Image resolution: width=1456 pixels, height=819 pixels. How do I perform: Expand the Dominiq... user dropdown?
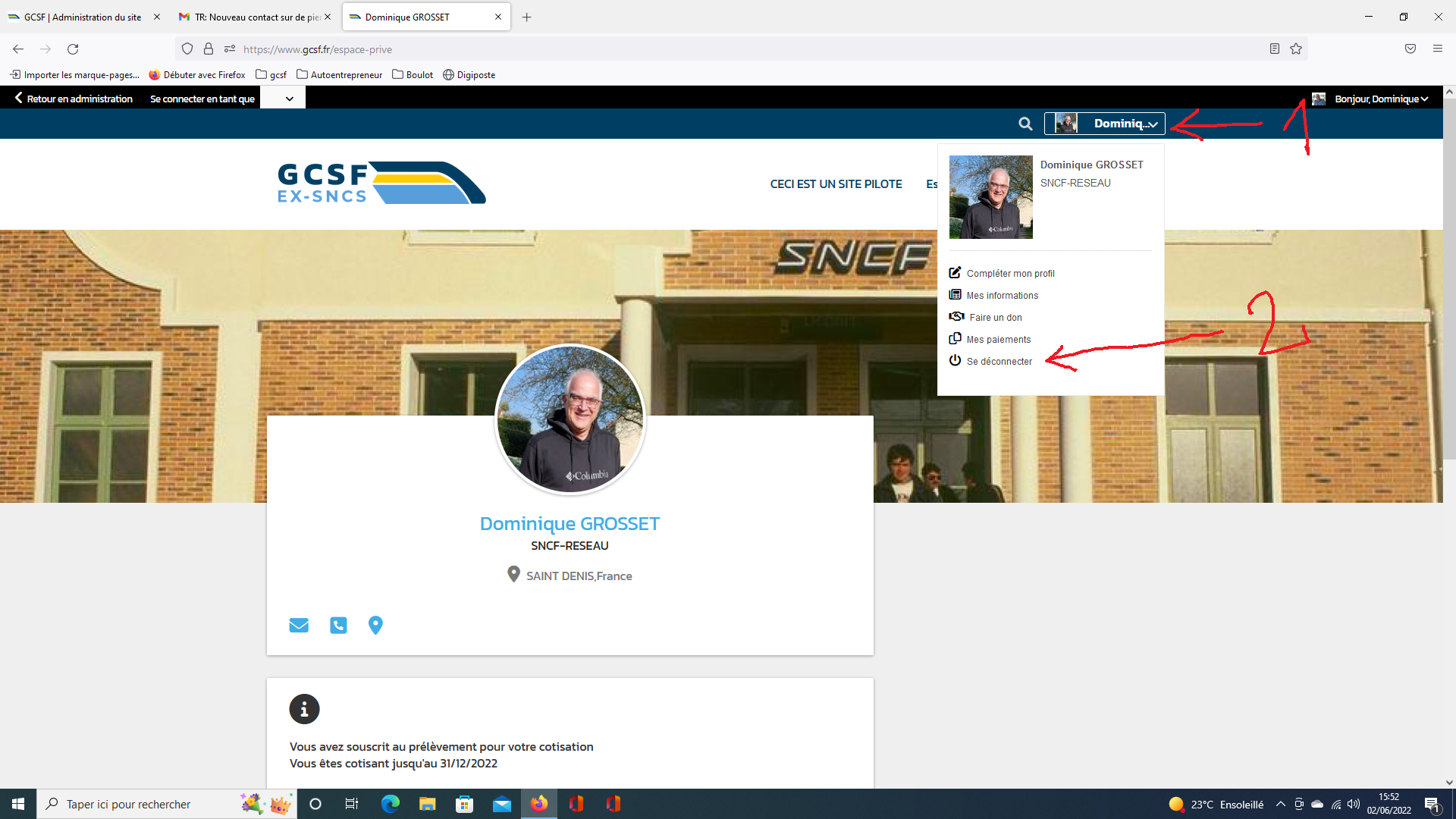[x=1105, y=124]
